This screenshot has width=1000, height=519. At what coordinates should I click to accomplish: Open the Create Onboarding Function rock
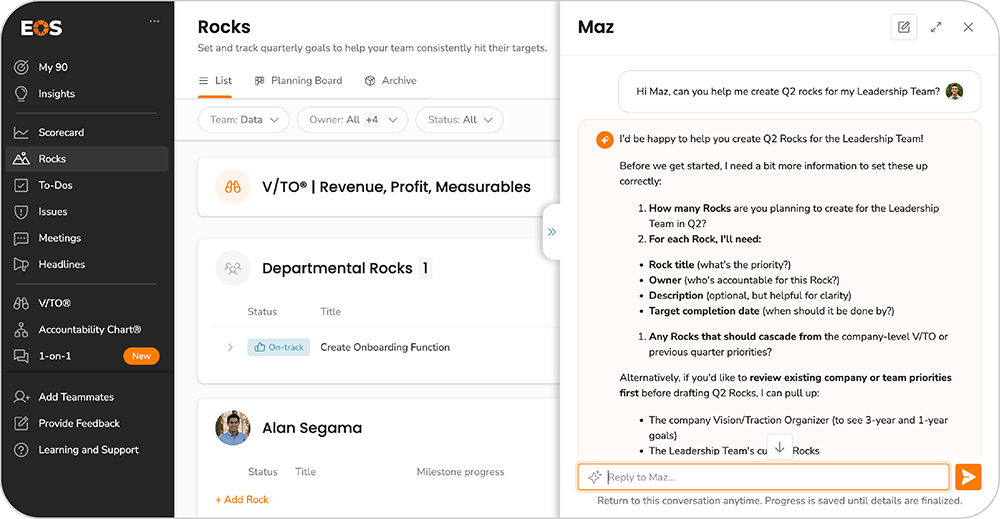pyautogui.click(x=385, y=347)
